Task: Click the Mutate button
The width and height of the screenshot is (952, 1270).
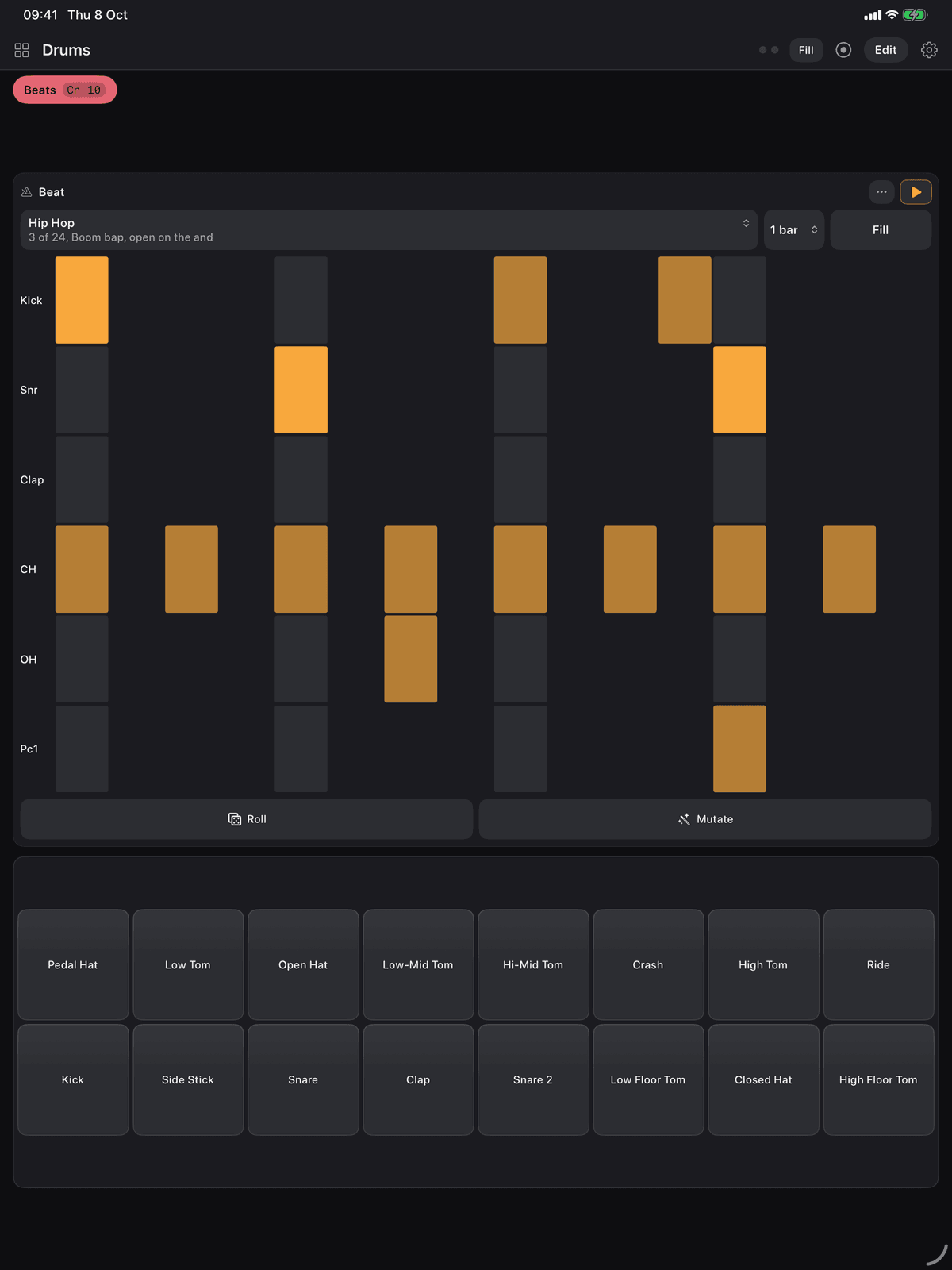Action: click(705, 819)
